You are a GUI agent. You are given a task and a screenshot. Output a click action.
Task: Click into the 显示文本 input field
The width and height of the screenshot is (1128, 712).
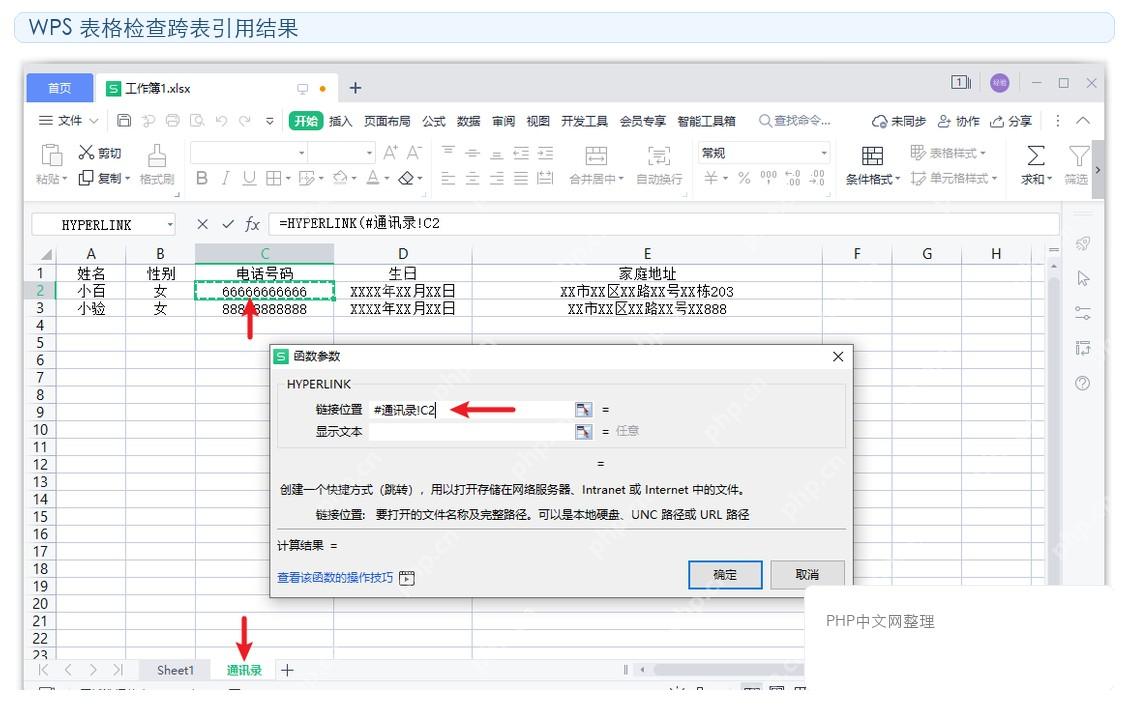(471, 432)
